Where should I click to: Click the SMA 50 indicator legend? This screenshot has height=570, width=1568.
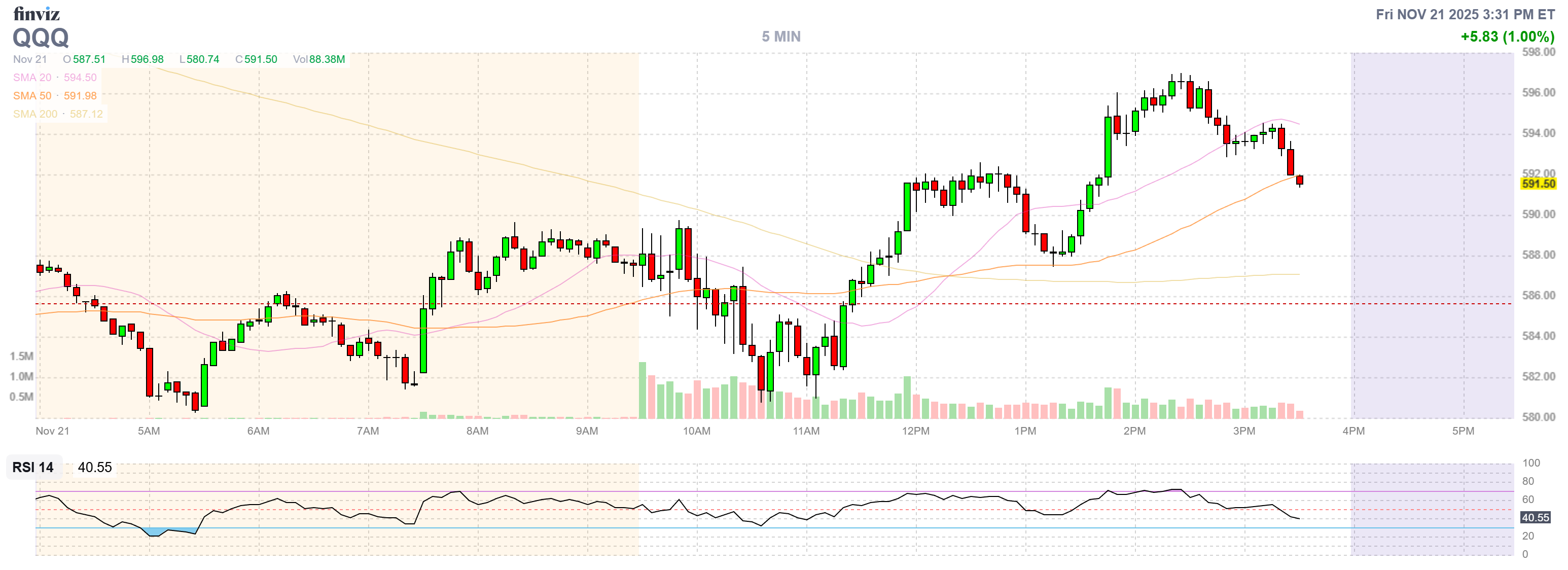[55, 96]
